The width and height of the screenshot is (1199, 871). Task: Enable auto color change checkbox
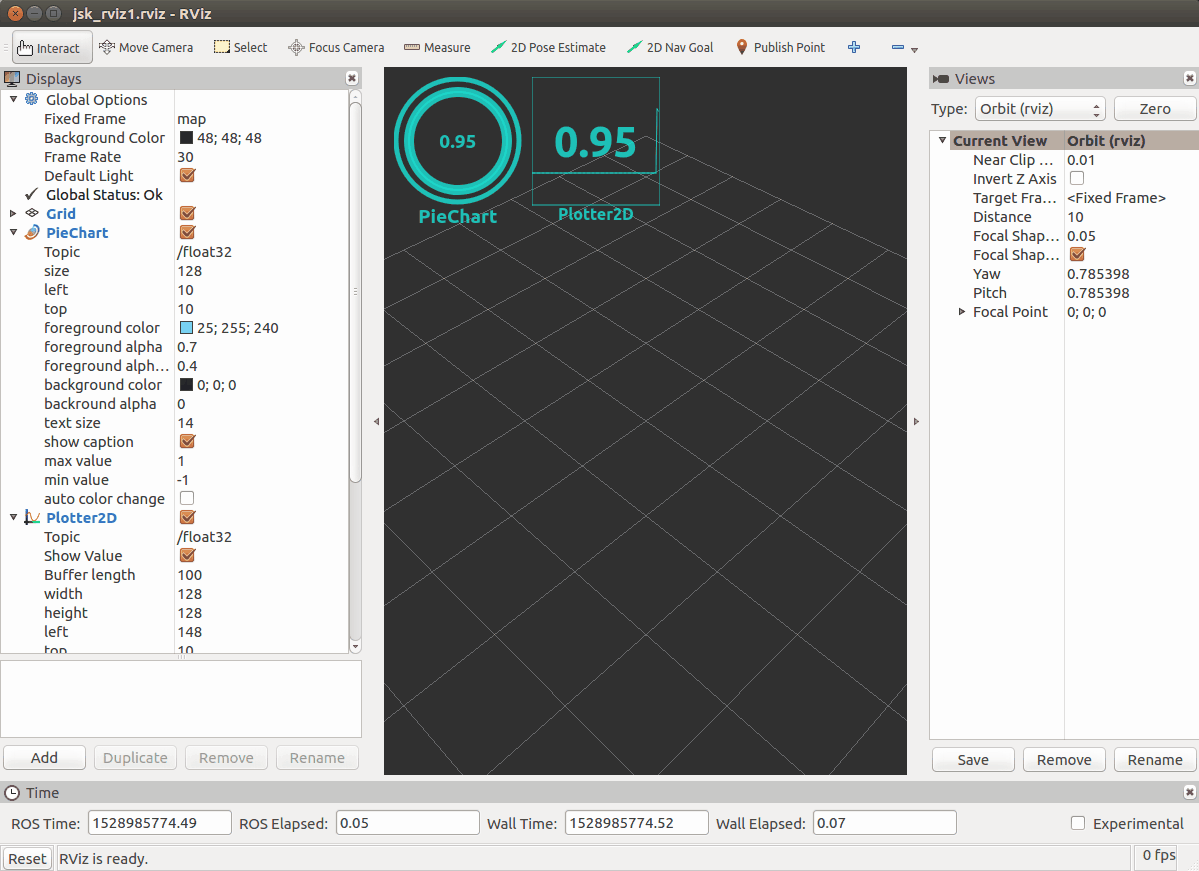[187, 499]
